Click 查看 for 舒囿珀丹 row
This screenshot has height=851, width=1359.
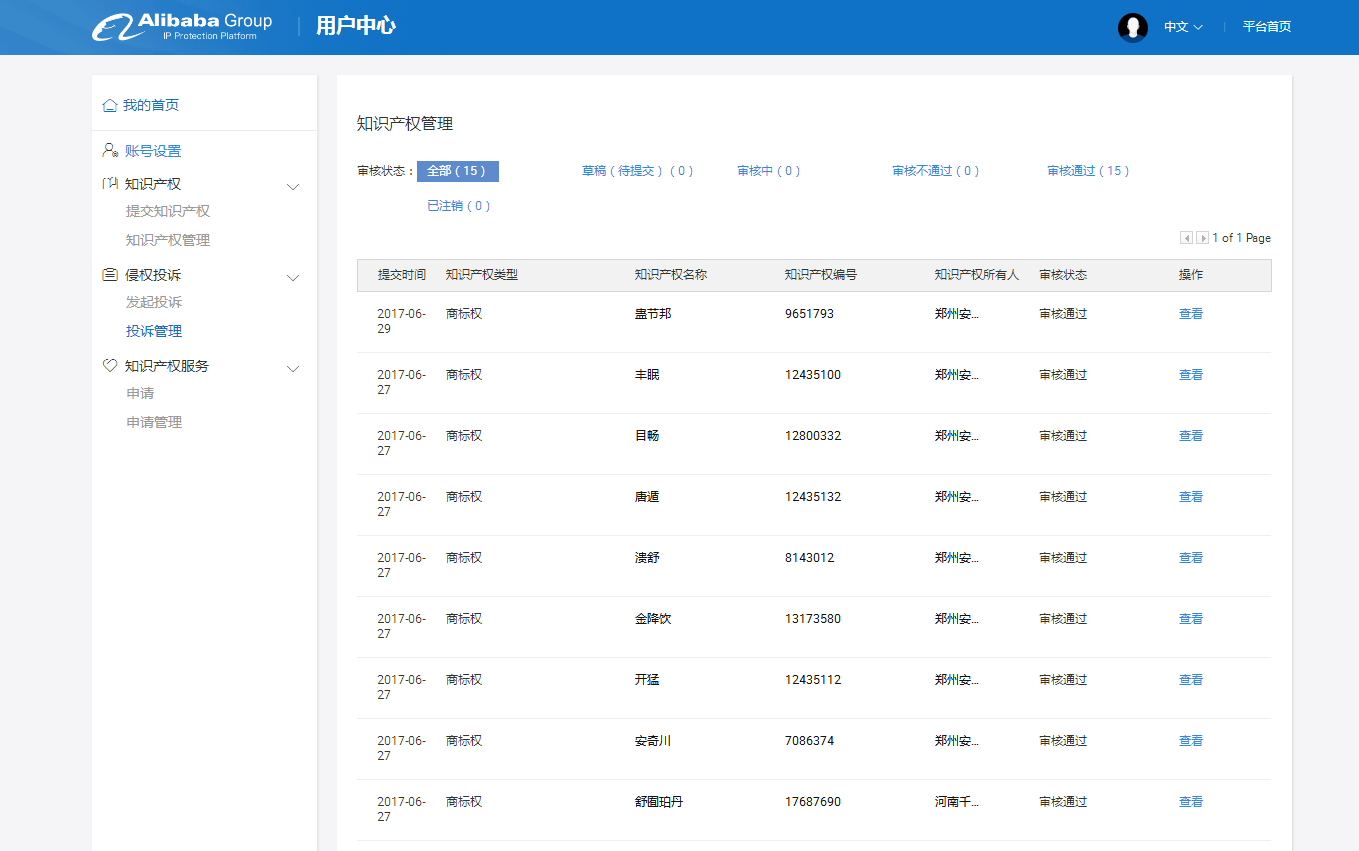click(1191, 802)
